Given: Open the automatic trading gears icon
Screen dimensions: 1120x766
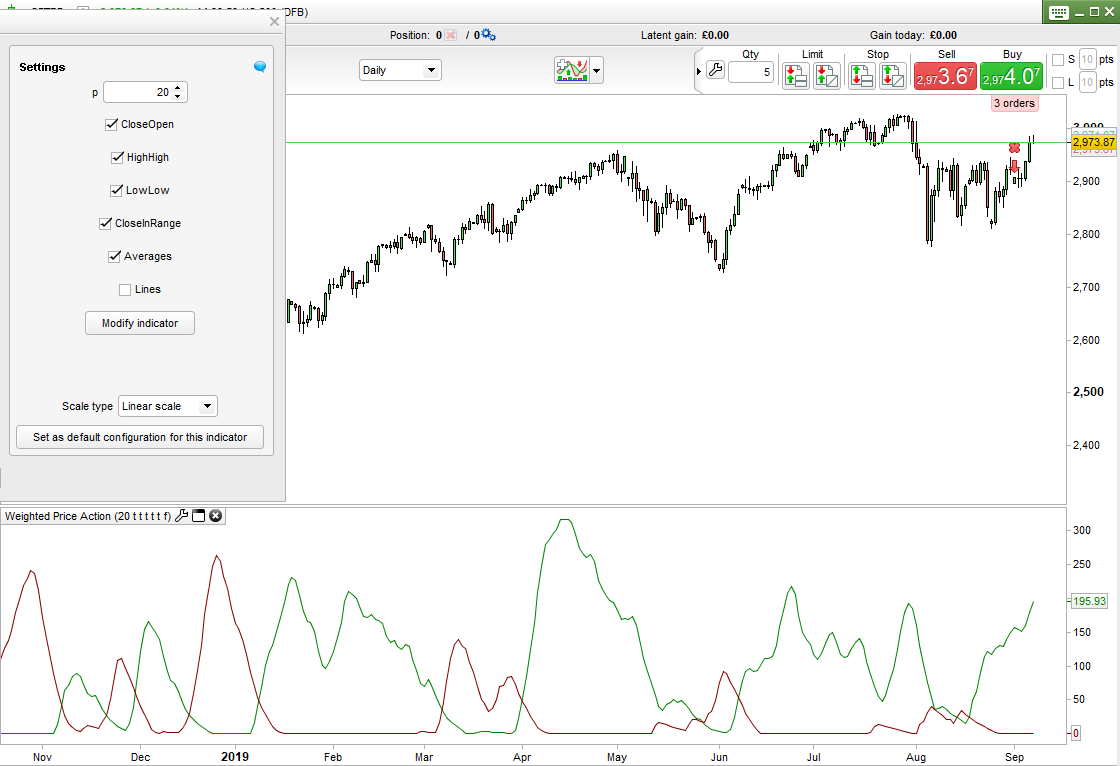Looking at the screenshot, I should point(489,35).
